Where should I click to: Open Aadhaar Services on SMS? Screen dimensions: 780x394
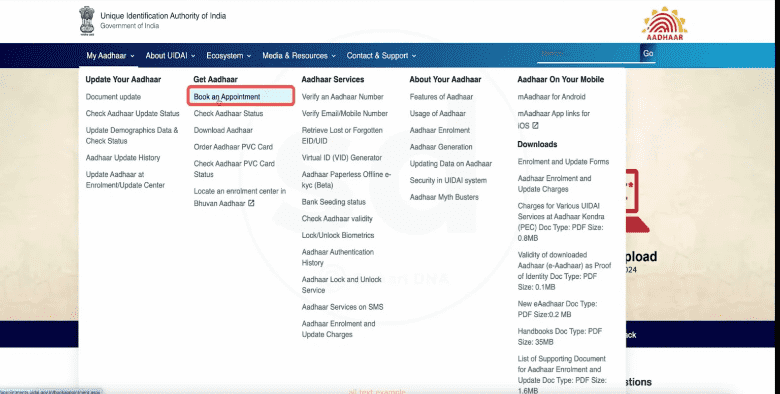(x=342, y=307)
